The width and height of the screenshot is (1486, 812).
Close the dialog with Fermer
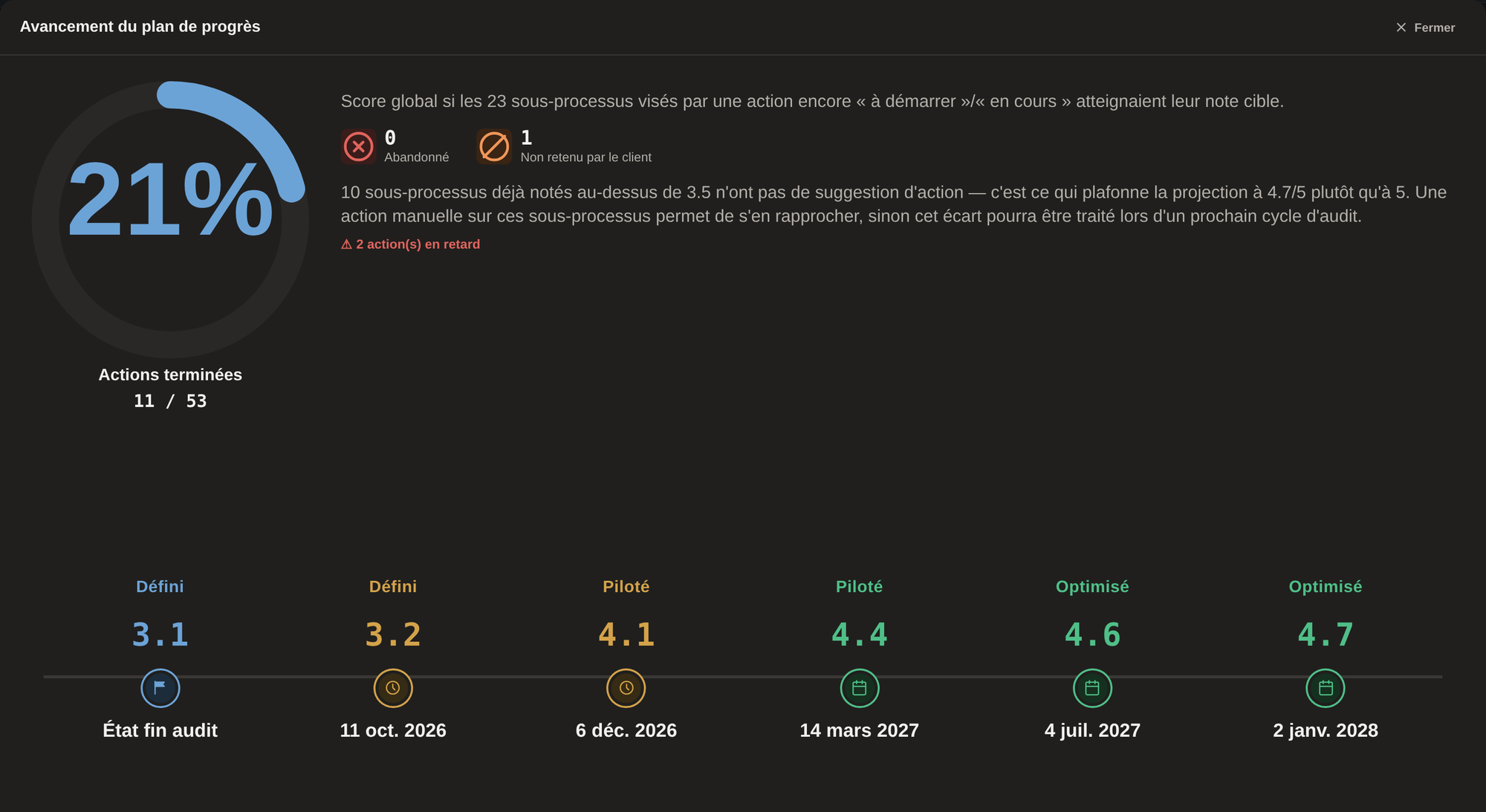pos(1425,27)
